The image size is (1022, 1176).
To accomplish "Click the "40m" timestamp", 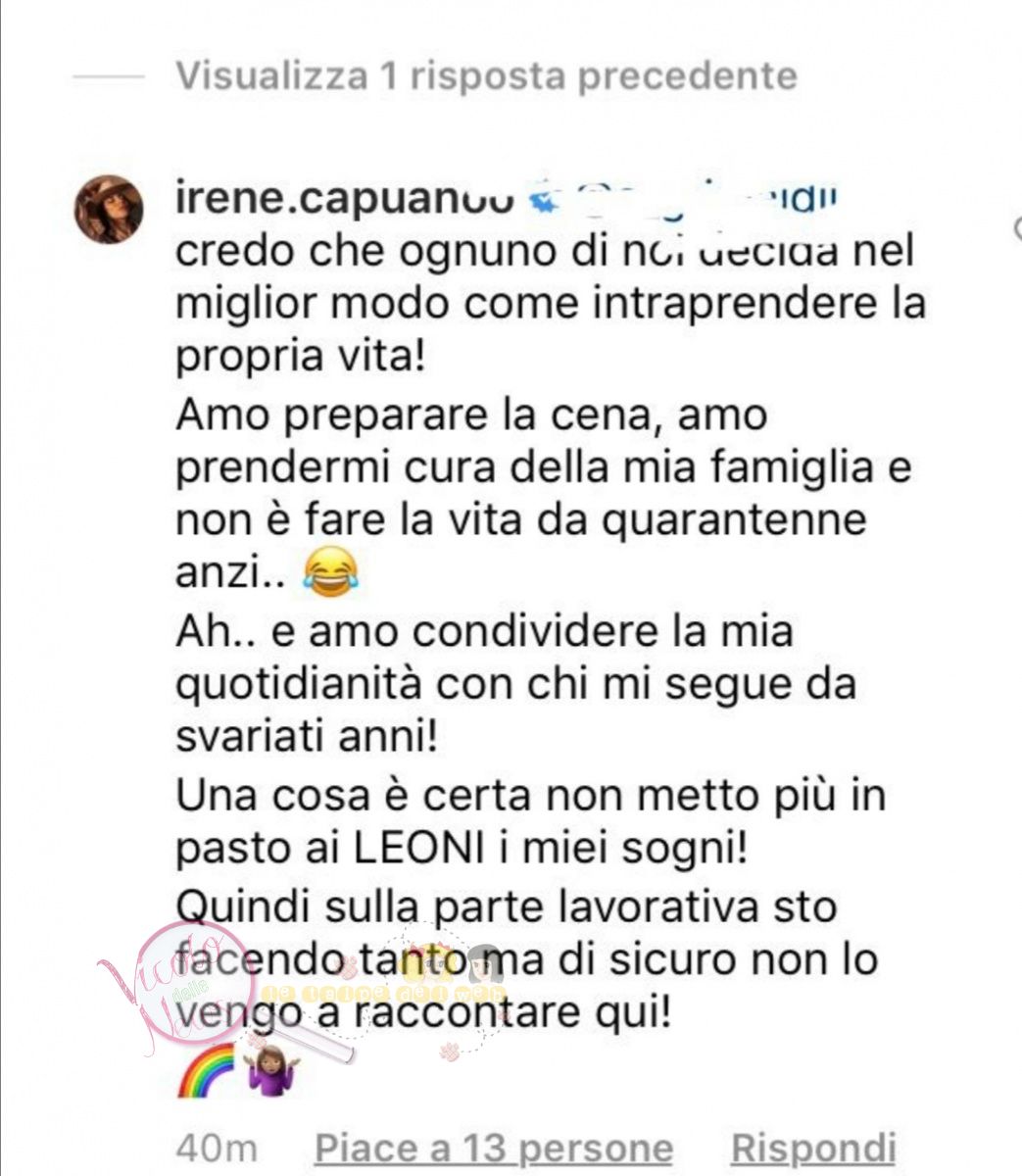I will pos(217,1147).
